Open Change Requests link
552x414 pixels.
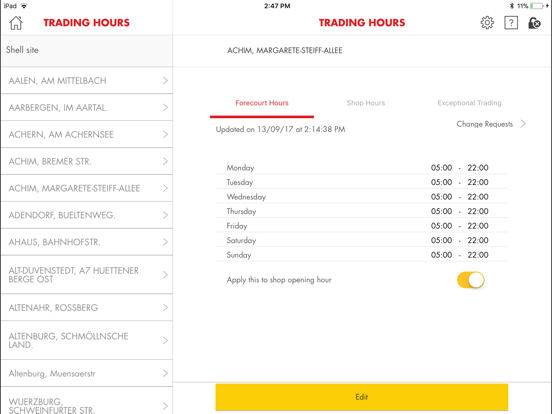485,124
